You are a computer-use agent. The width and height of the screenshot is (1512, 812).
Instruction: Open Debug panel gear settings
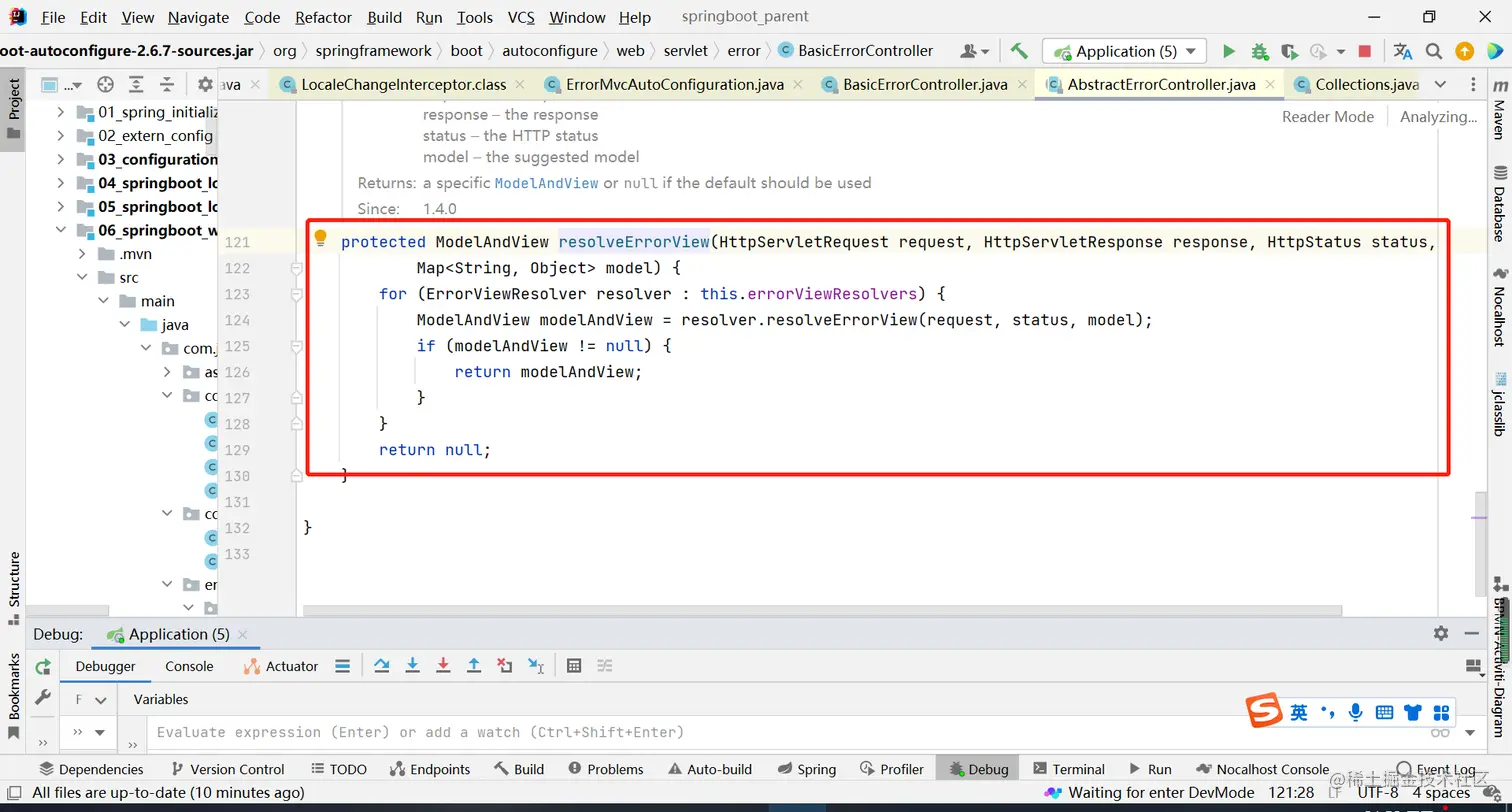[1441, 633]
